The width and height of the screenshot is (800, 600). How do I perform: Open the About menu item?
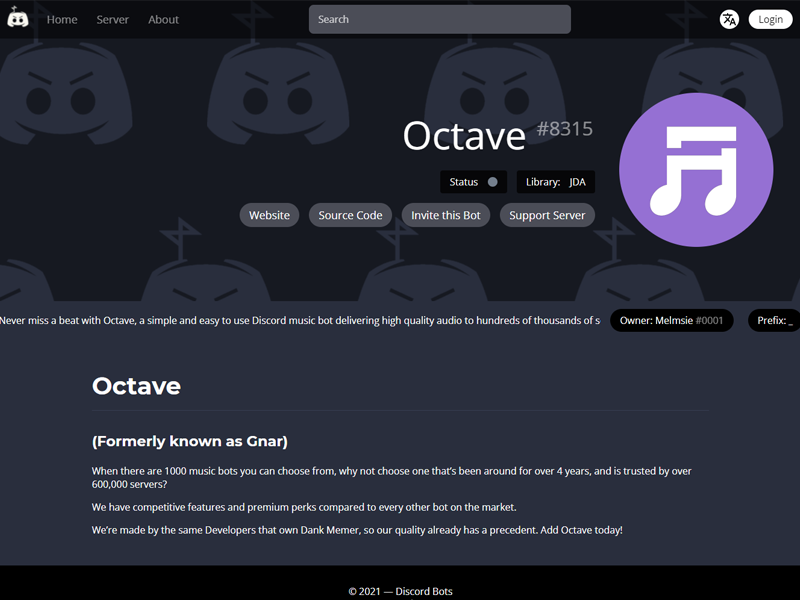[163, 19]
